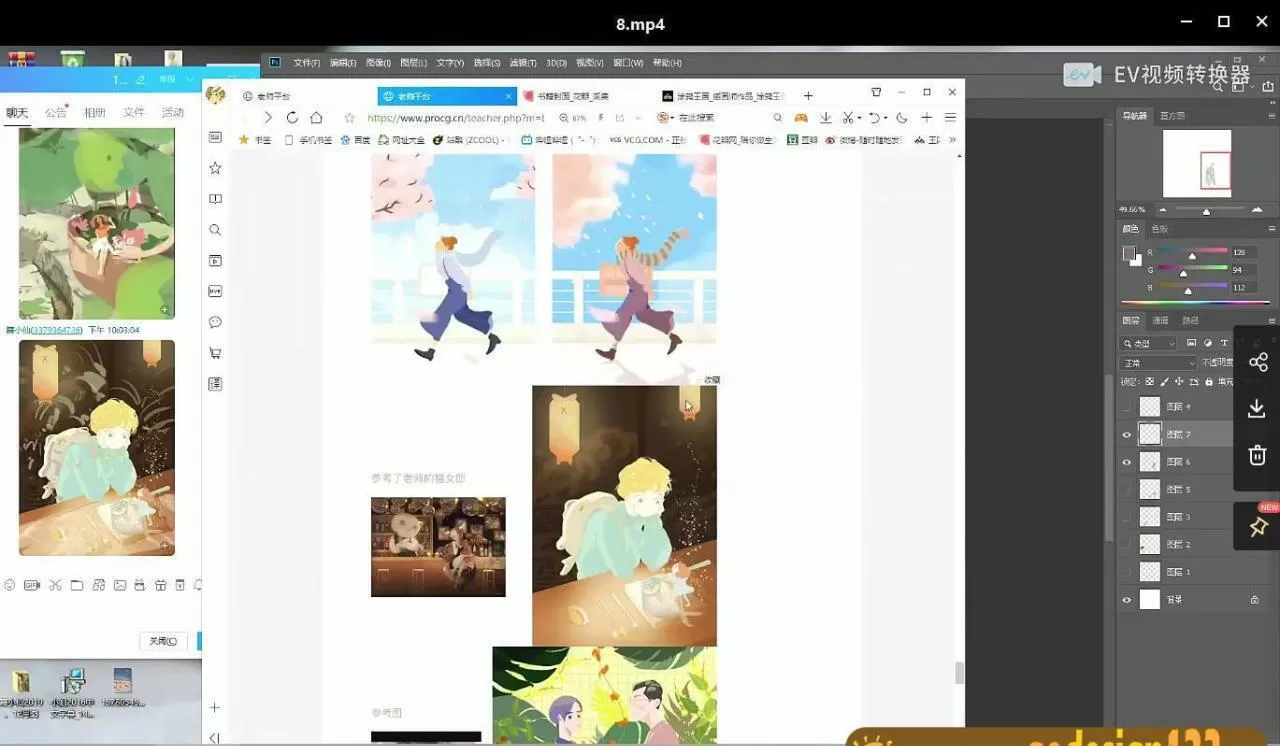Click the star bookmark icon in the address bar

coord(347,117)
